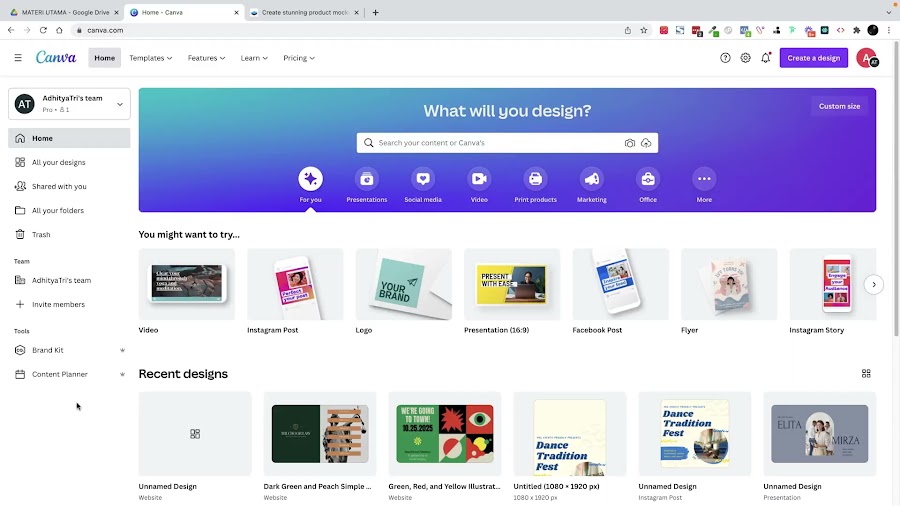The image size is (900, 506).
Task: Expand the Content Planner section arrow
Action: point(122,374)
